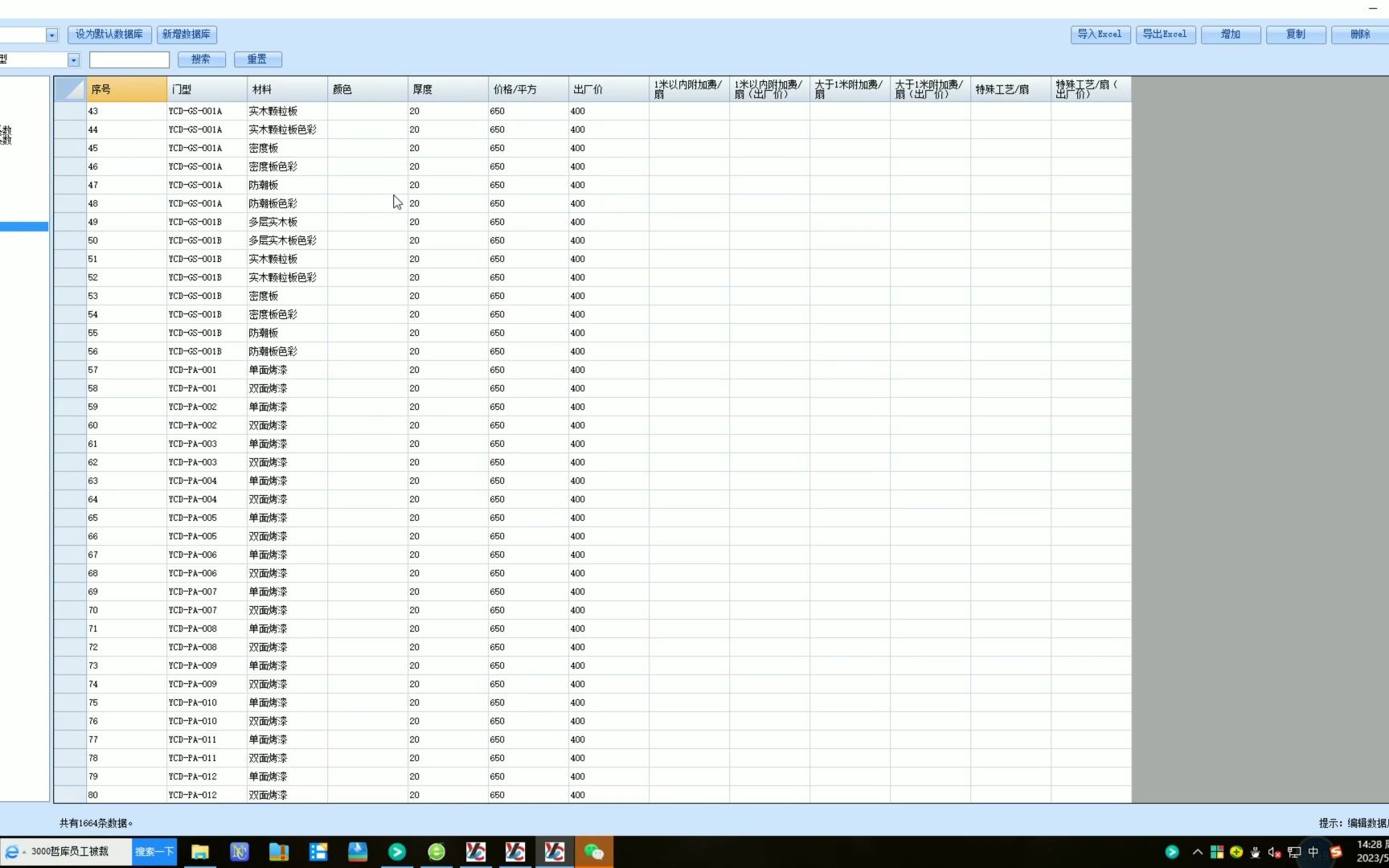Click the 搜索 button
This screenshot has height=868, width=1389.
pos(201,59)
